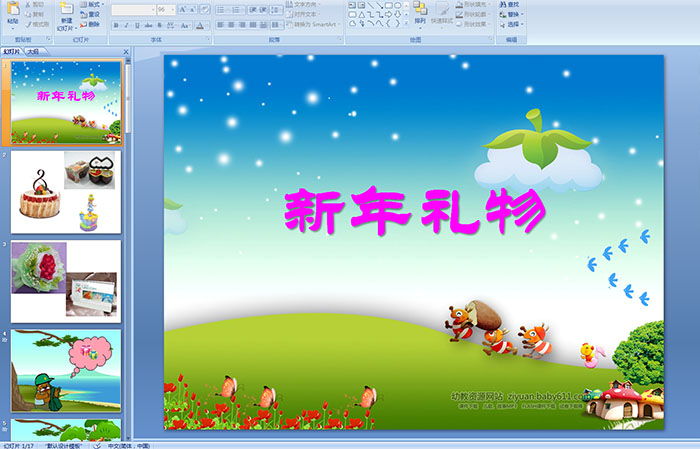
Task: Open the font name combo box
Action: [x=133, y=10]
